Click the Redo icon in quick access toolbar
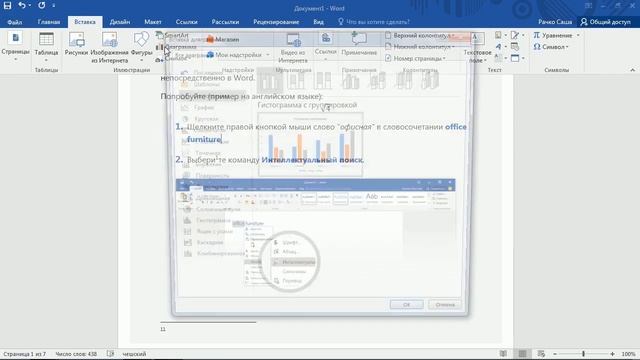This screenshot has width=640, height=360. 42,5
